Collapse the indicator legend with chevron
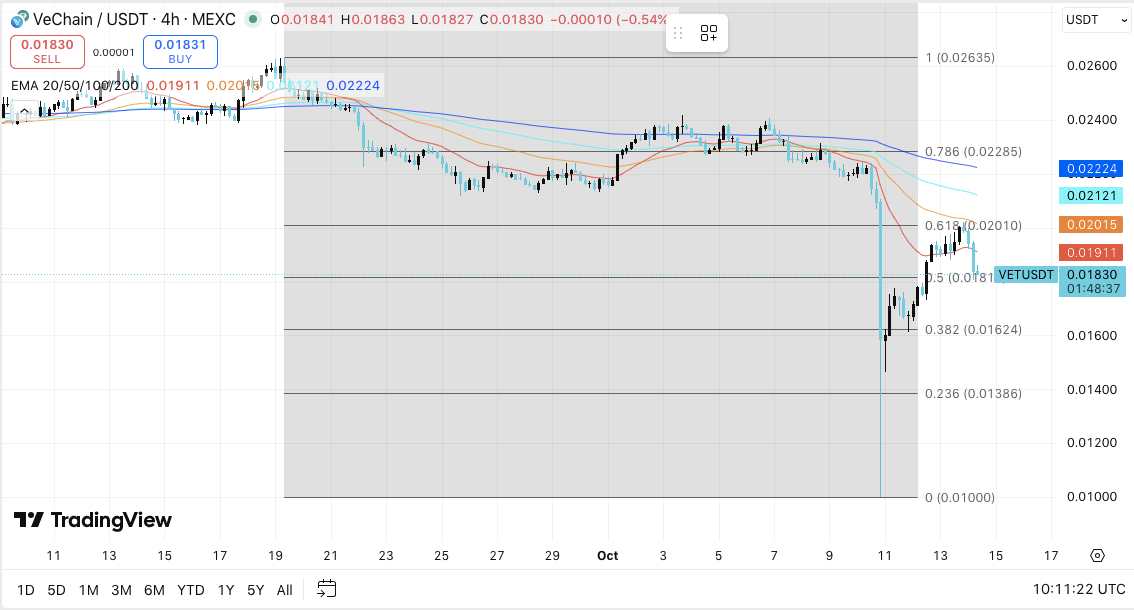Screen dimensions: 1134x610 click(22, 111)
